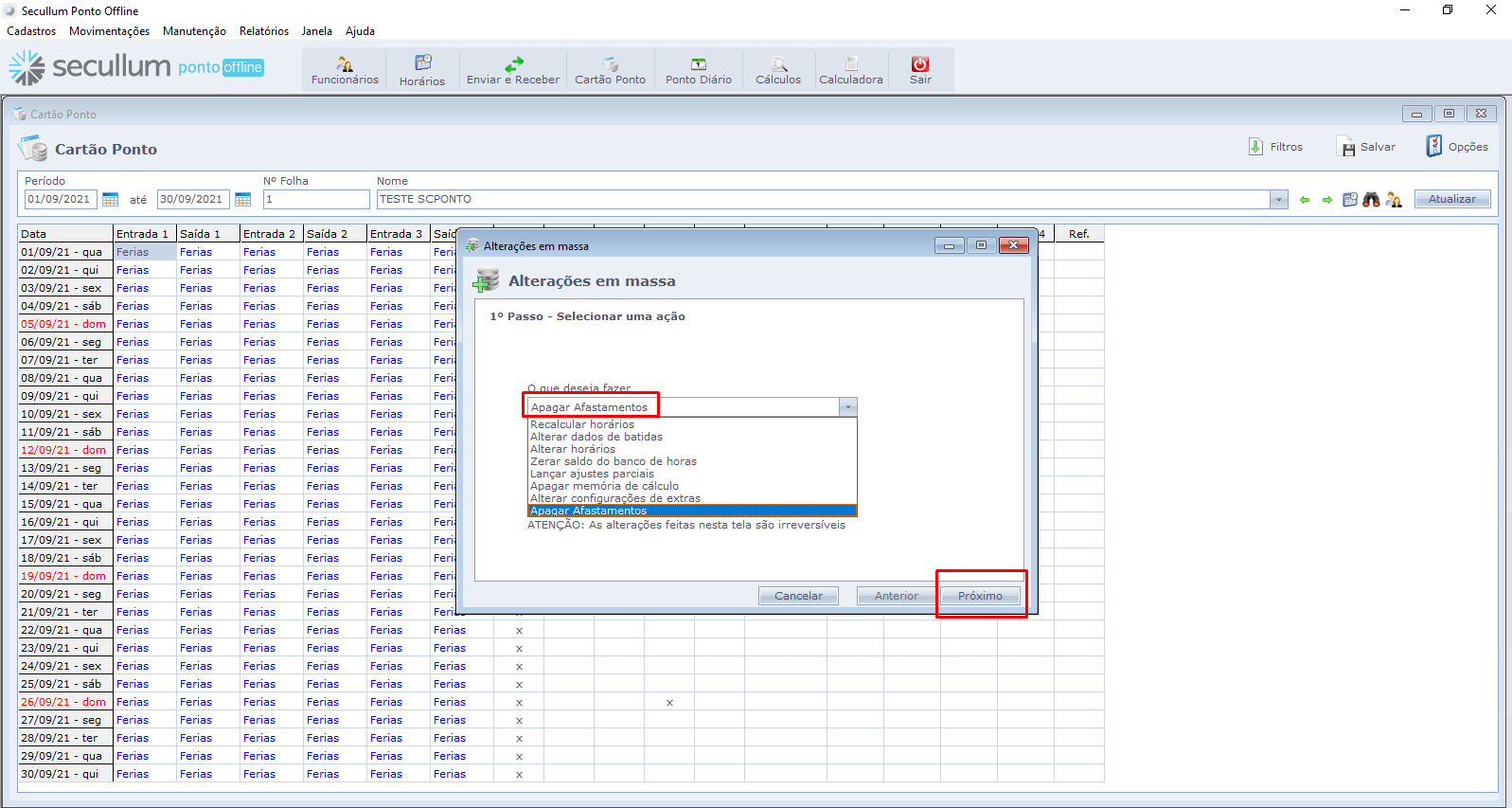The image size is (1512, 808).
Task: Open the Opções checklist icon
Action: click(x=1434, y=147)
